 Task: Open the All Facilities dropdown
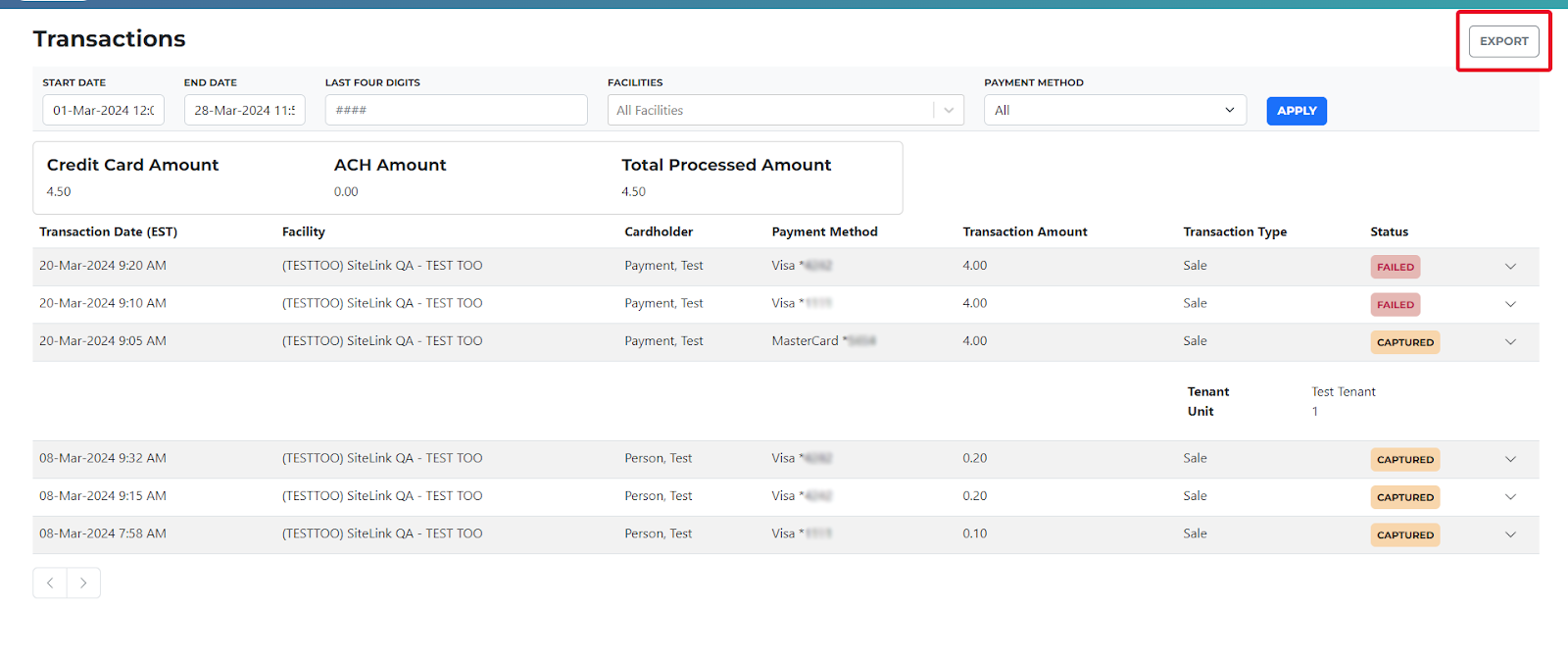coord(786,110)
